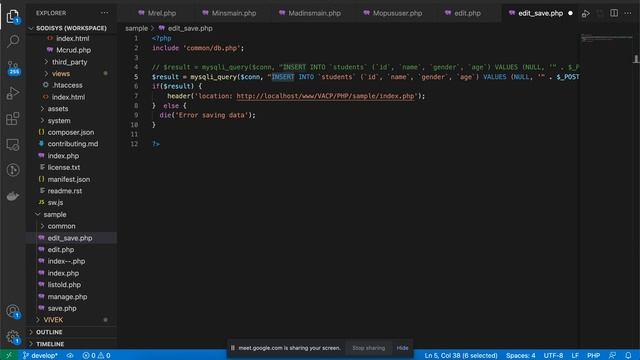Open notifications bell in status bar
Screen dimensions: 640x360
click(x=628, y=355)
